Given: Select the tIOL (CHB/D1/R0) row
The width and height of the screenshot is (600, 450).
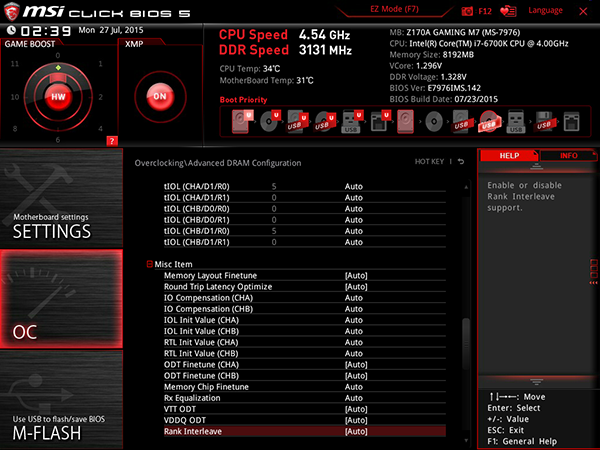Looking at the screenshot, I should click(305, 231).
